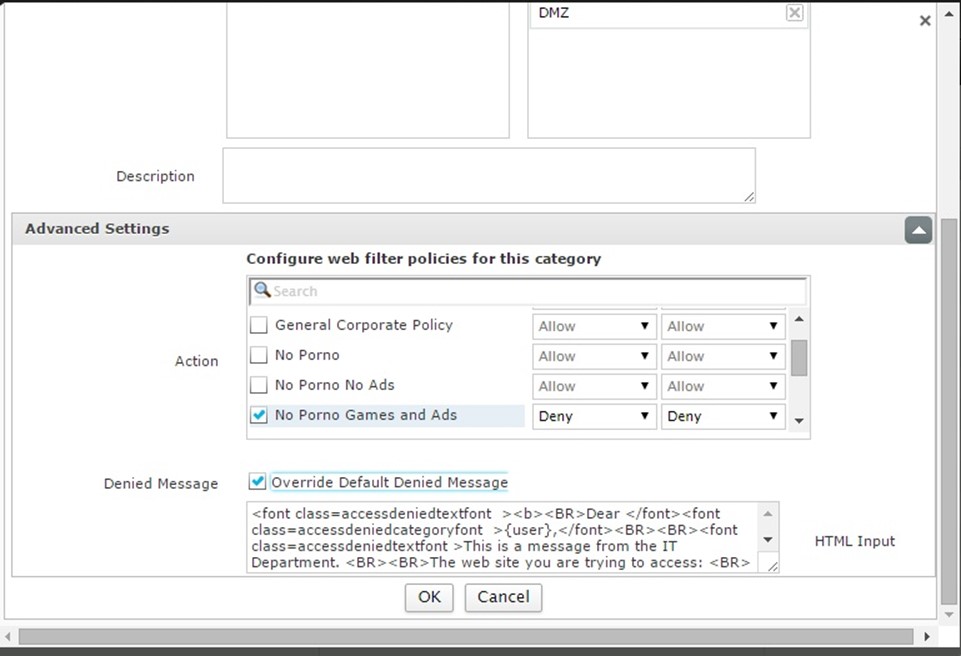Remove the DMZ entry with its X icon
This screenshot has height=656, width=961.
pyautogui.click(x=794, y=12)
